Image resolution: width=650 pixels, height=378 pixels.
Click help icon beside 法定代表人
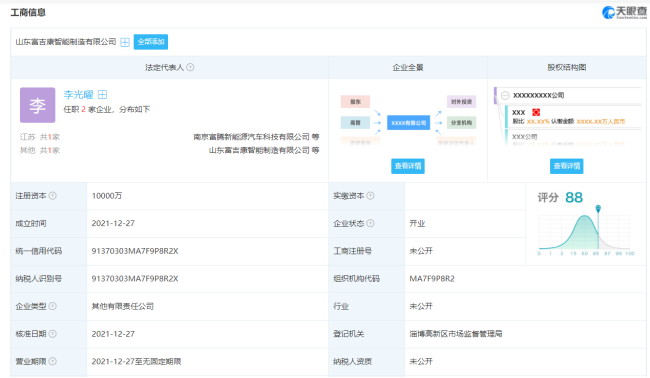point(190,67)
